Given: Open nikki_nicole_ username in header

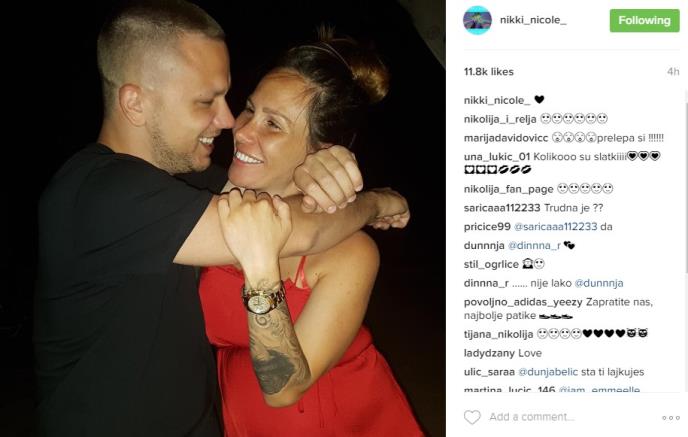Looking at the screenshot, I should click(x=533, y=20).
